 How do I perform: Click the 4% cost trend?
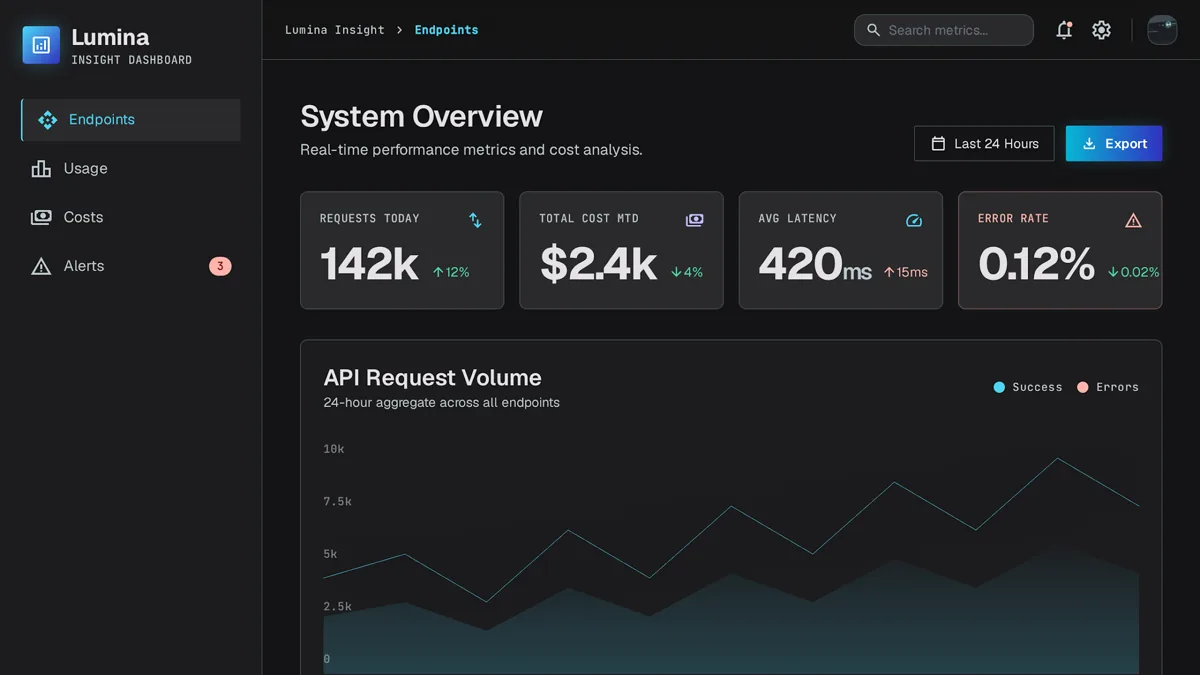pos(687,272)
